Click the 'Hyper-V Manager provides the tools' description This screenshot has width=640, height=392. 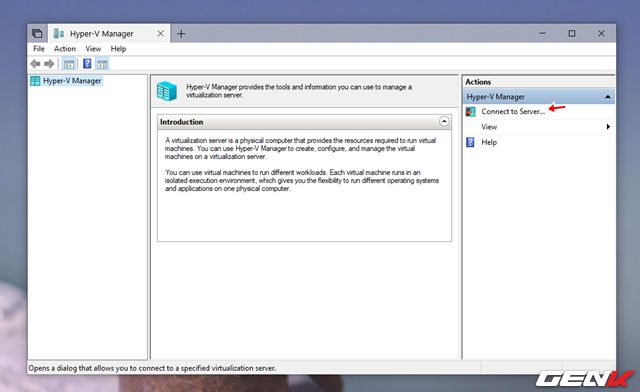pos(299,91)
